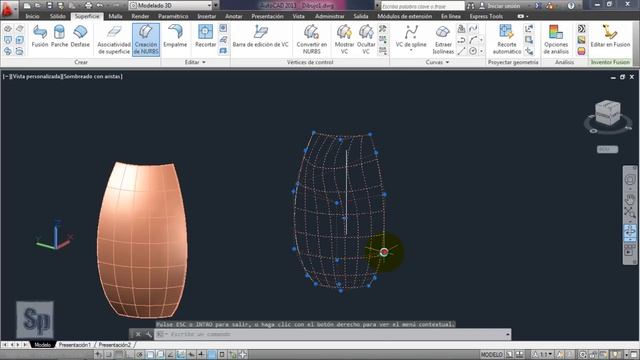Click the Proyectar geometría panel label
This screenshot has height=360, width=640.
[513, 62]
